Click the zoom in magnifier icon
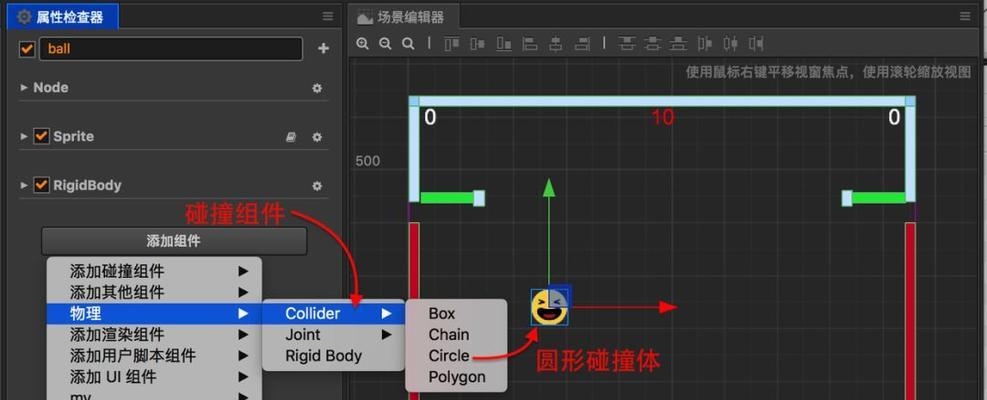 pyautogui.click(x=363, y=44)
